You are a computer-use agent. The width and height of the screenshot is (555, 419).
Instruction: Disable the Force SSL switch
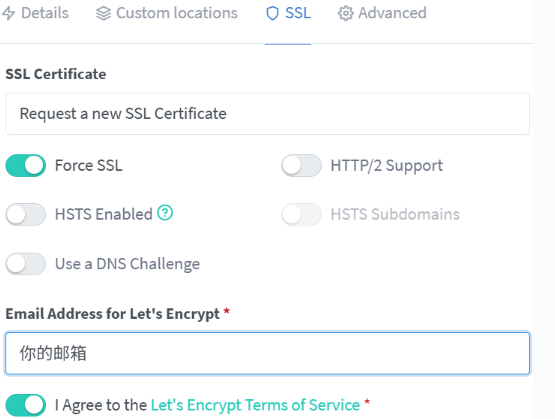(25, 165)
